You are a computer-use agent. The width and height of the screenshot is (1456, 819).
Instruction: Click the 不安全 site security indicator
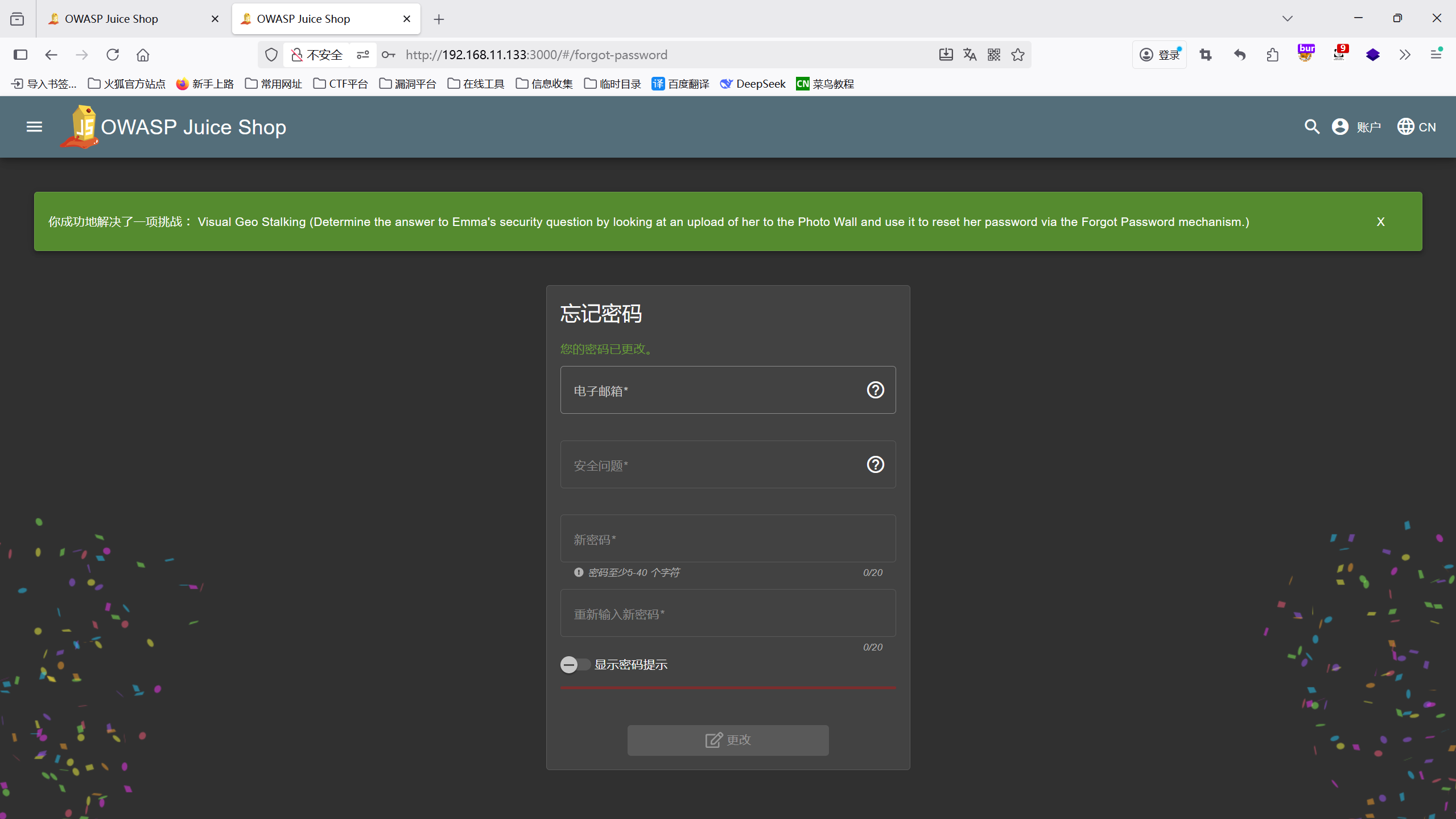click(317, 55)
